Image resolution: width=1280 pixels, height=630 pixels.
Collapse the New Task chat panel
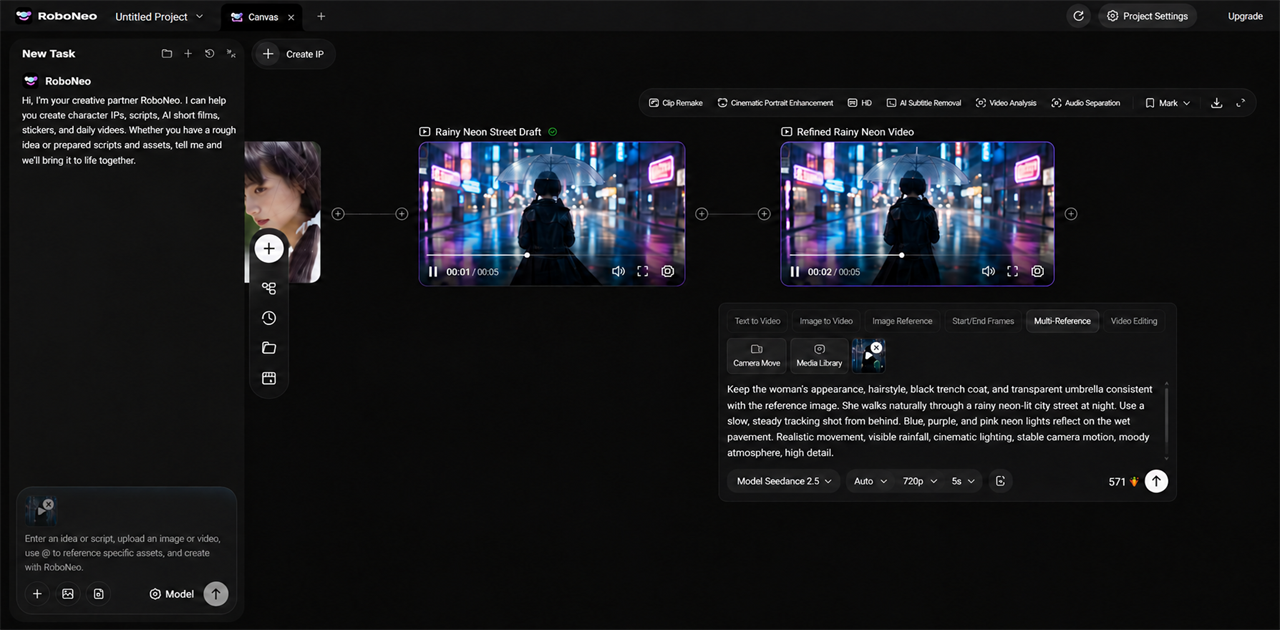pos(231,54)
